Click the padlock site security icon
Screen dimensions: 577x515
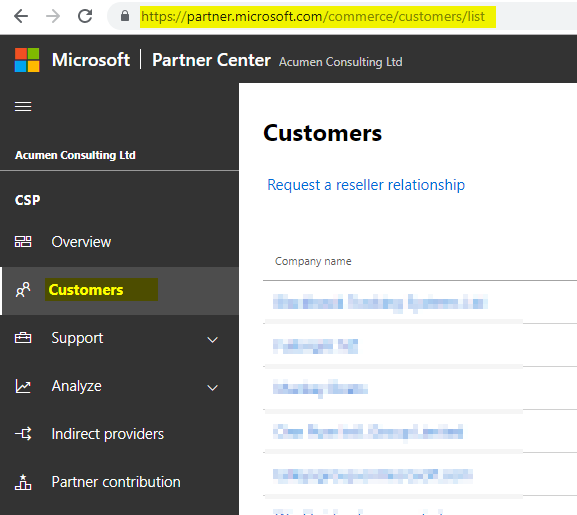[125, 16]
